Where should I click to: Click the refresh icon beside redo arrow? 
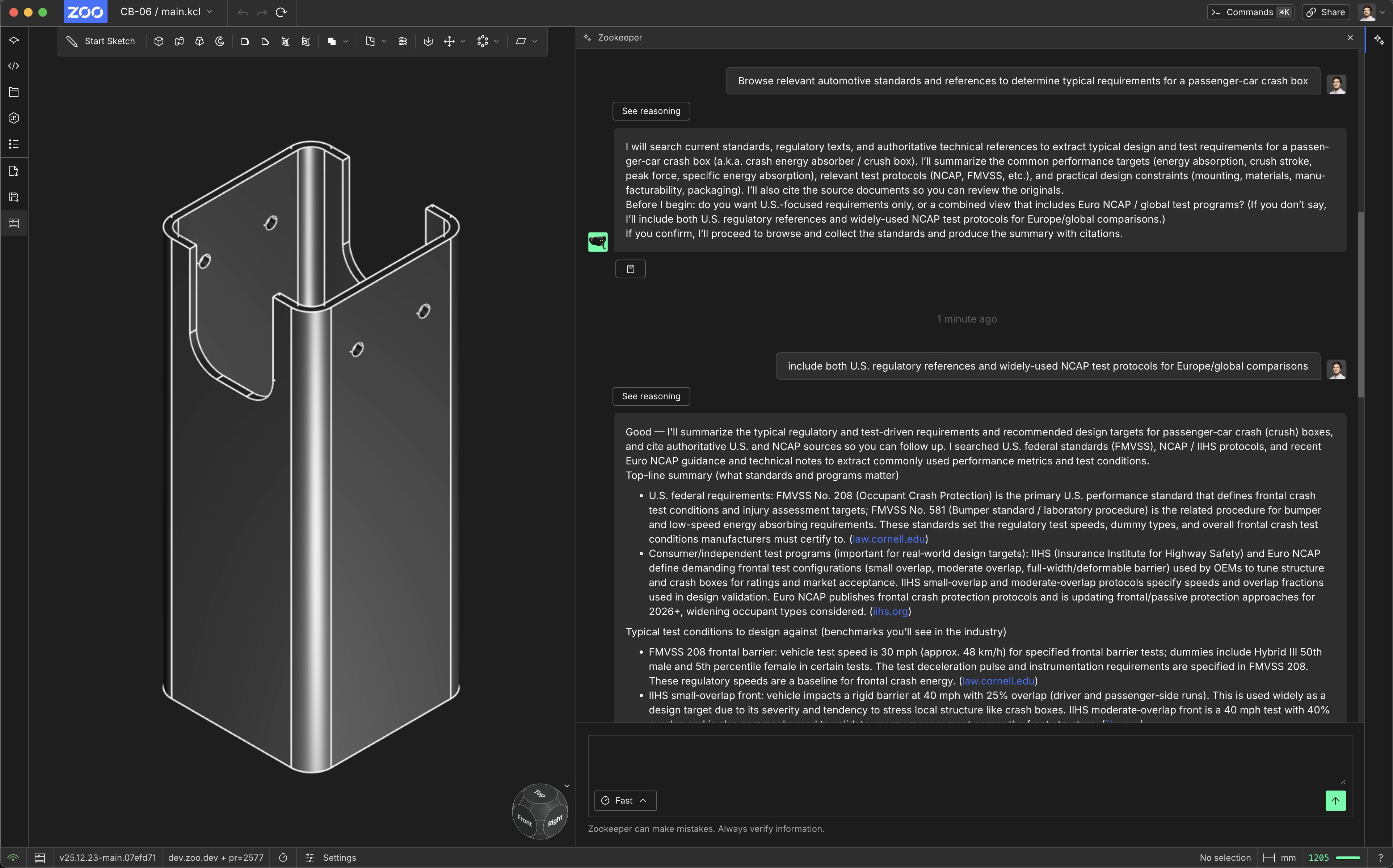(x=281, y=12)
